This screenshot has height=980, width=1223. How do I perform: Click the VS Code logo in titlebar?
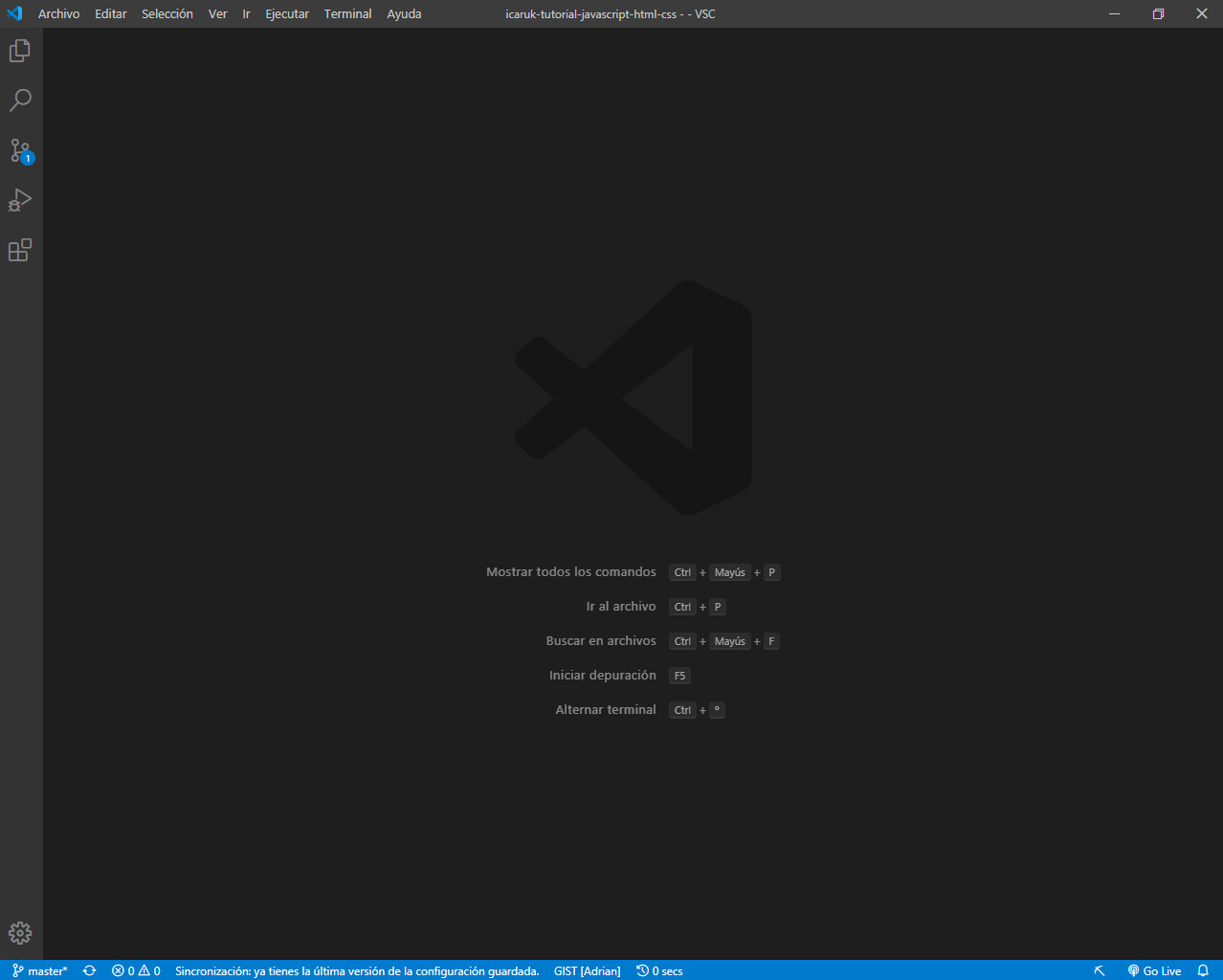point(13,13)
